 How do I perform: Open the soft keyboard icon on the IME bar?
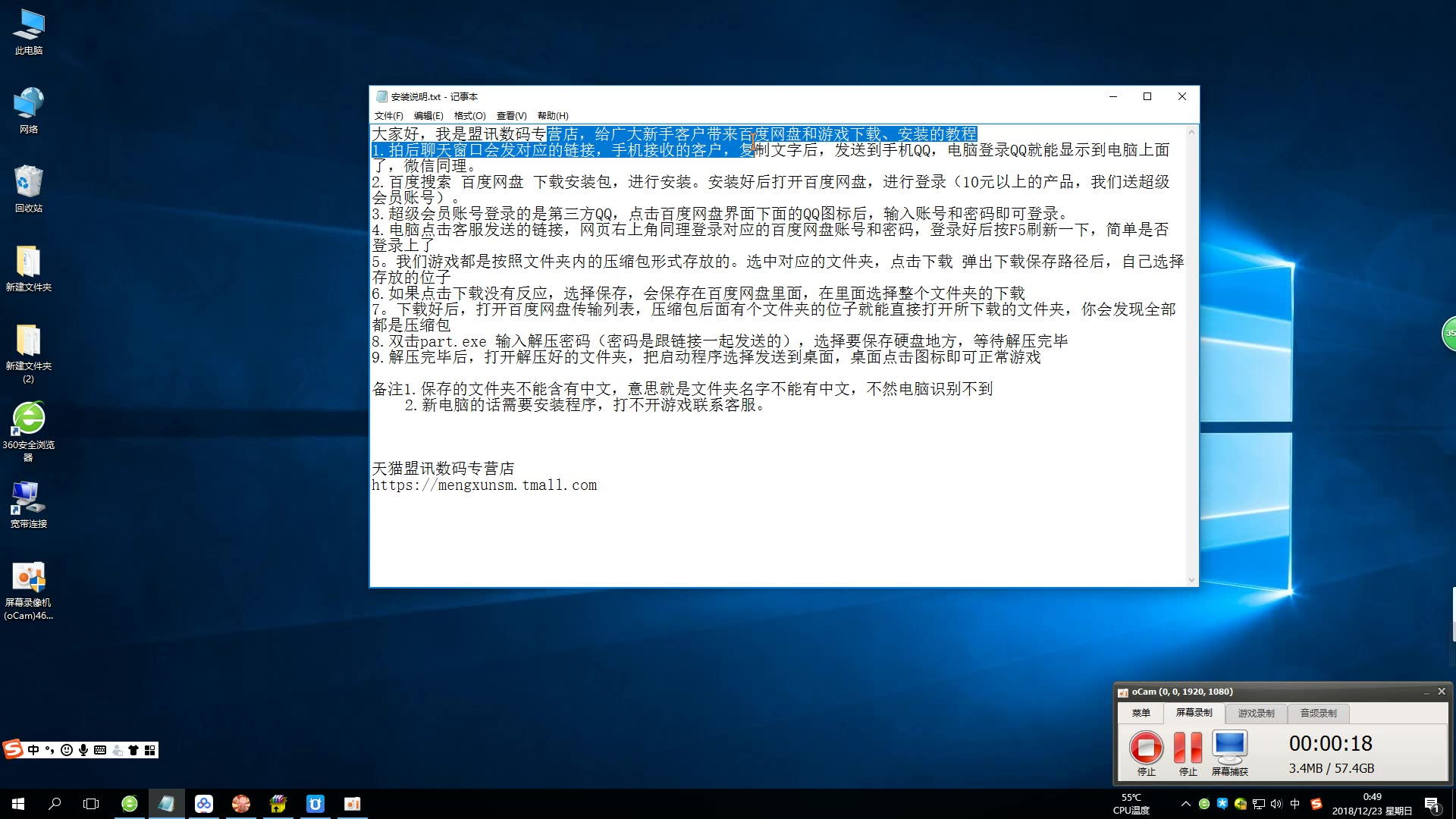[100, 750]
